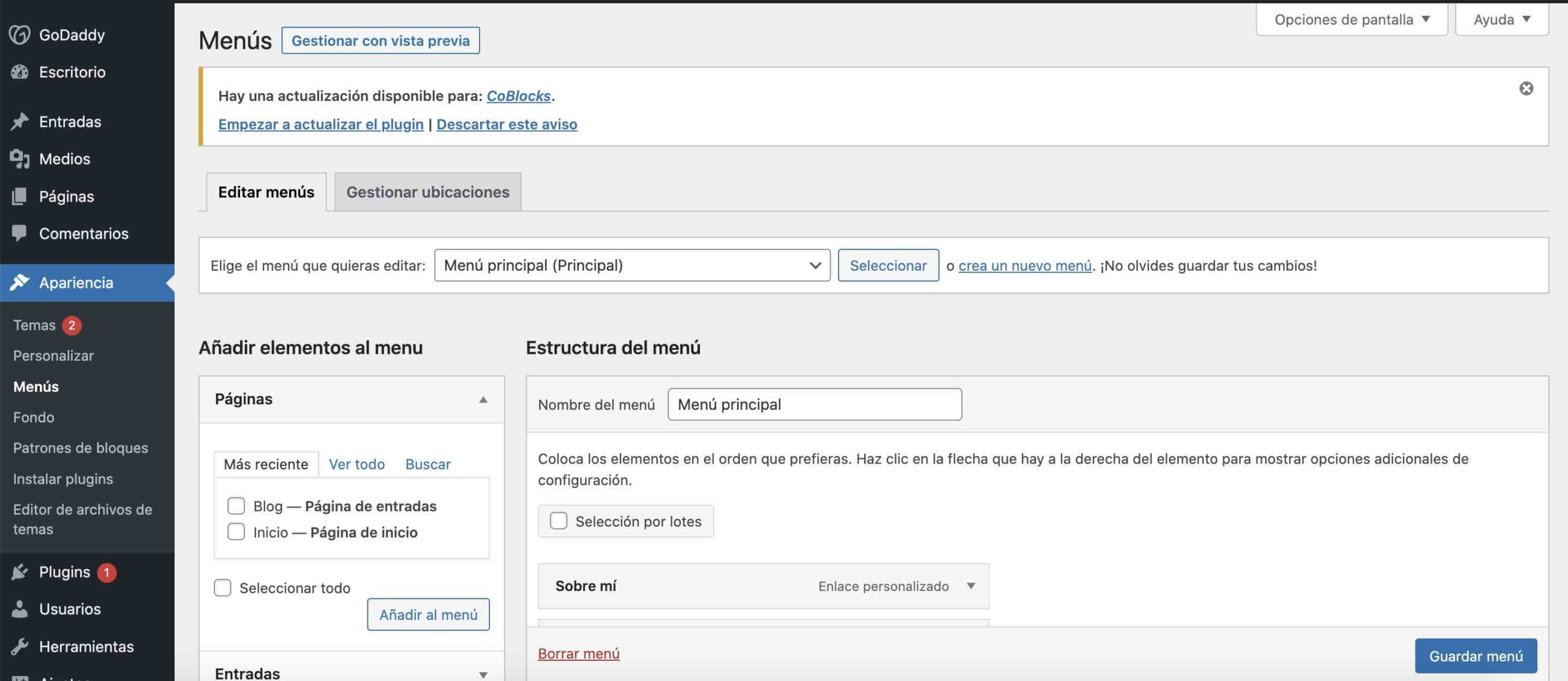Click the Plugins plug icon
This screenshot has width=1568, height=681.
coord(20,572)
